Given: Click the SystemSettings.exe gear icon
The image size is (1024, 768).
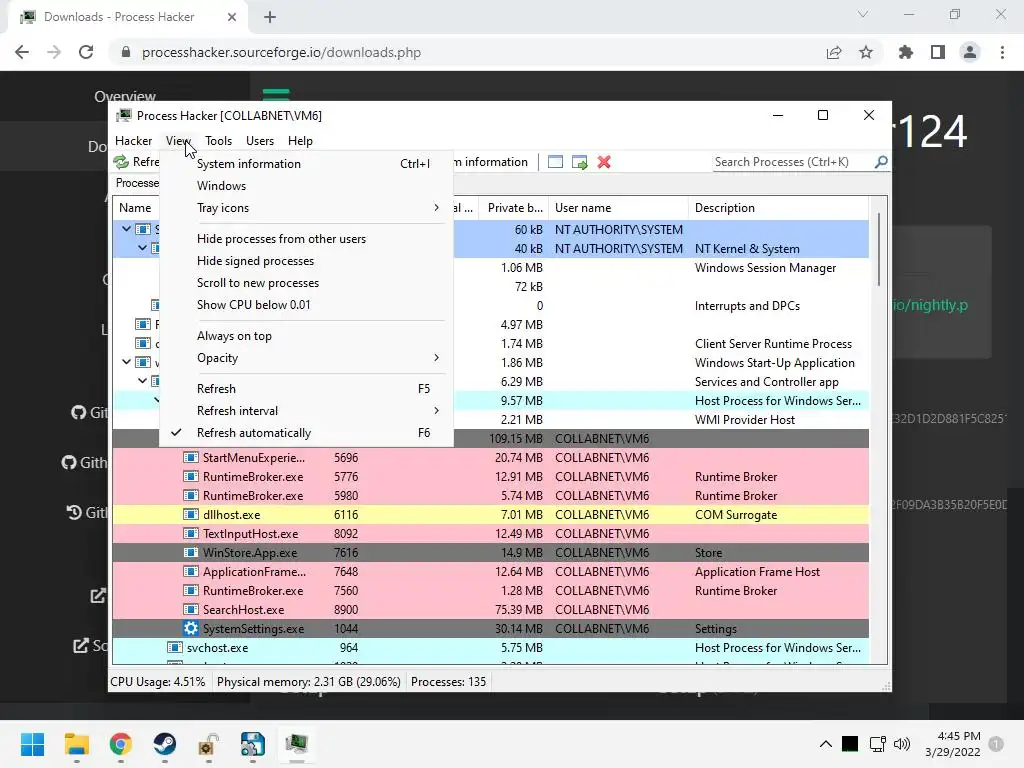Looking at the screenshot, I should [191, 628].
